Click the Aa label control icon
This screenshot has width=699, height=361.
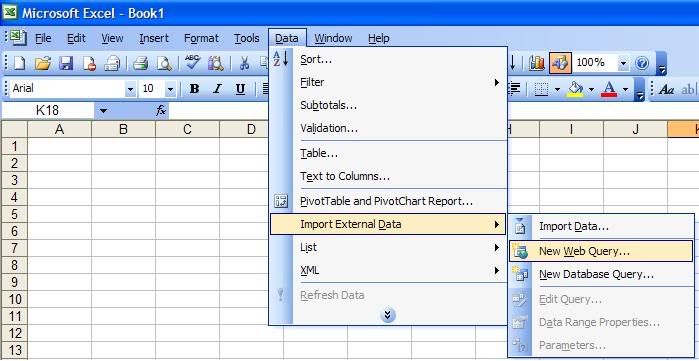pyautogui.click(x=666, y=89)
